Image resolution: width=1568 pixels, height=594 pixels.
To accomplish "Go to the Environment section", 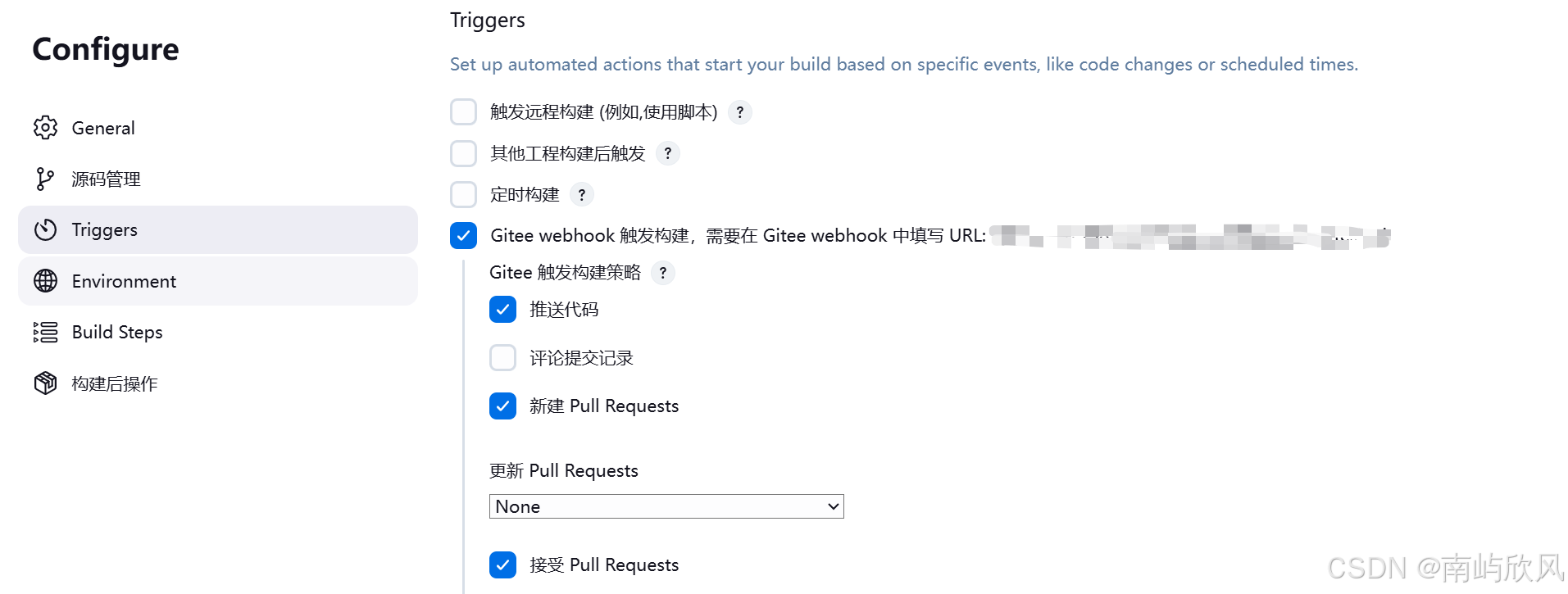I will click(x=218, y=281).
